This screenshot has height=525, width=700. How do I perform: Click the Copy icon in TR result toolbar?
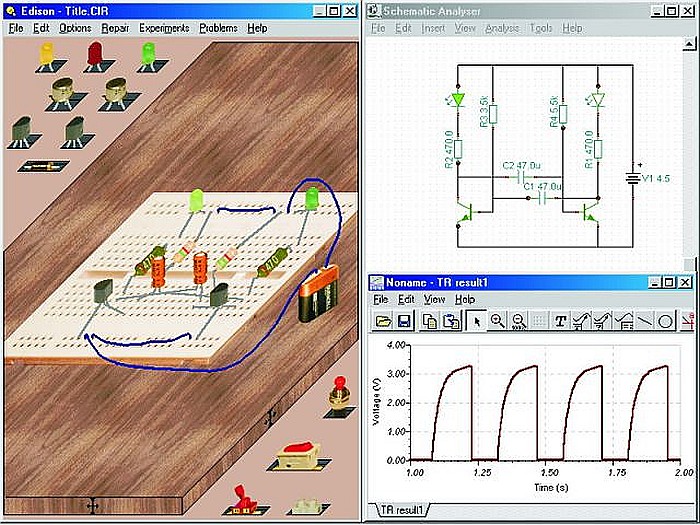coord(430,321)
